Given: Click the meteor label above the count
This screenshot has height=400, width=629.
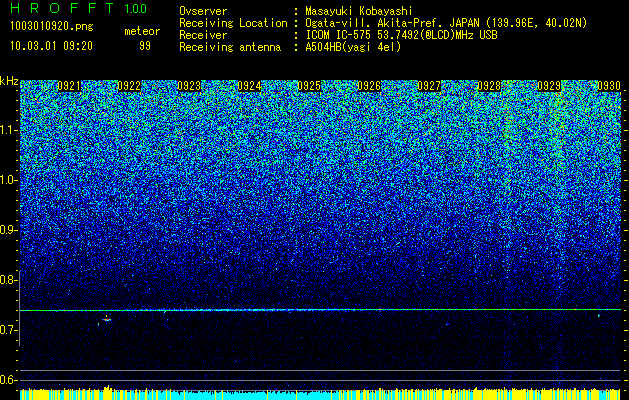Looking at the screenshot, I should [x=142, y=31].
